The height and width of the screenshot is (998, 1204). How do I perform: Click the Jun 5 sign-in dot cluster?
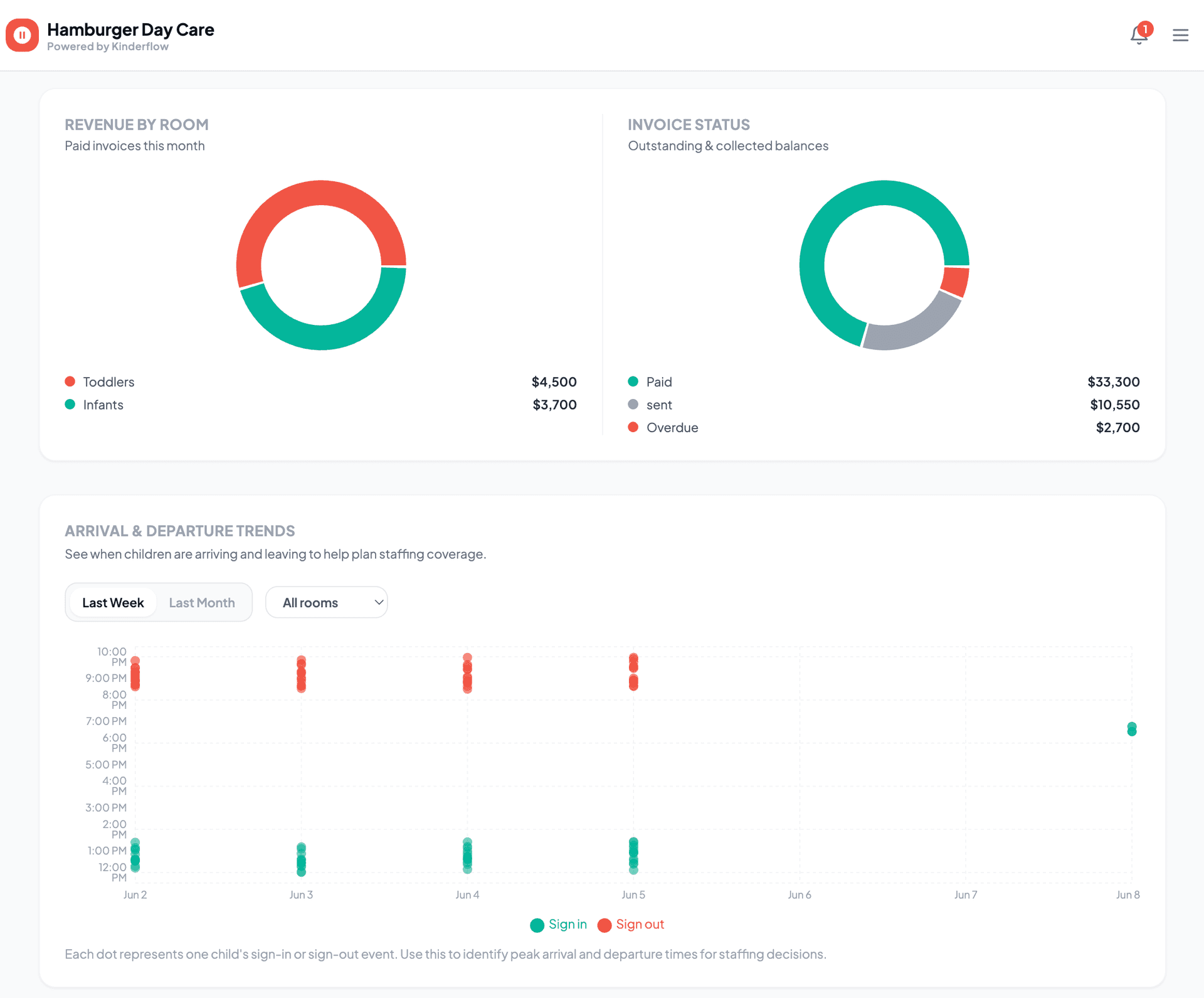[x=633, y=856]
